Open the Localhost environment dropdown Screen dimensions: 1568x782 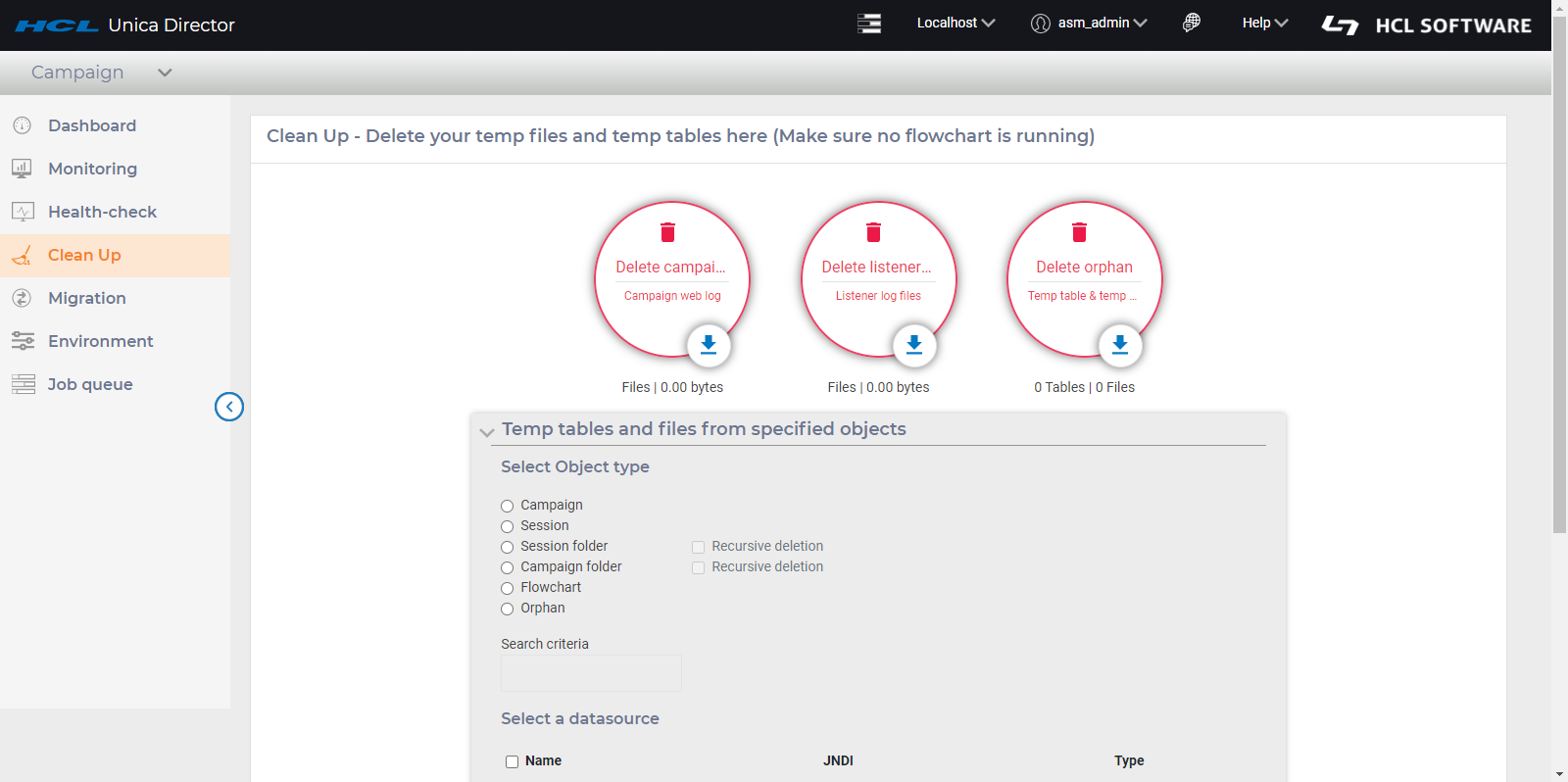pos(955,23)
